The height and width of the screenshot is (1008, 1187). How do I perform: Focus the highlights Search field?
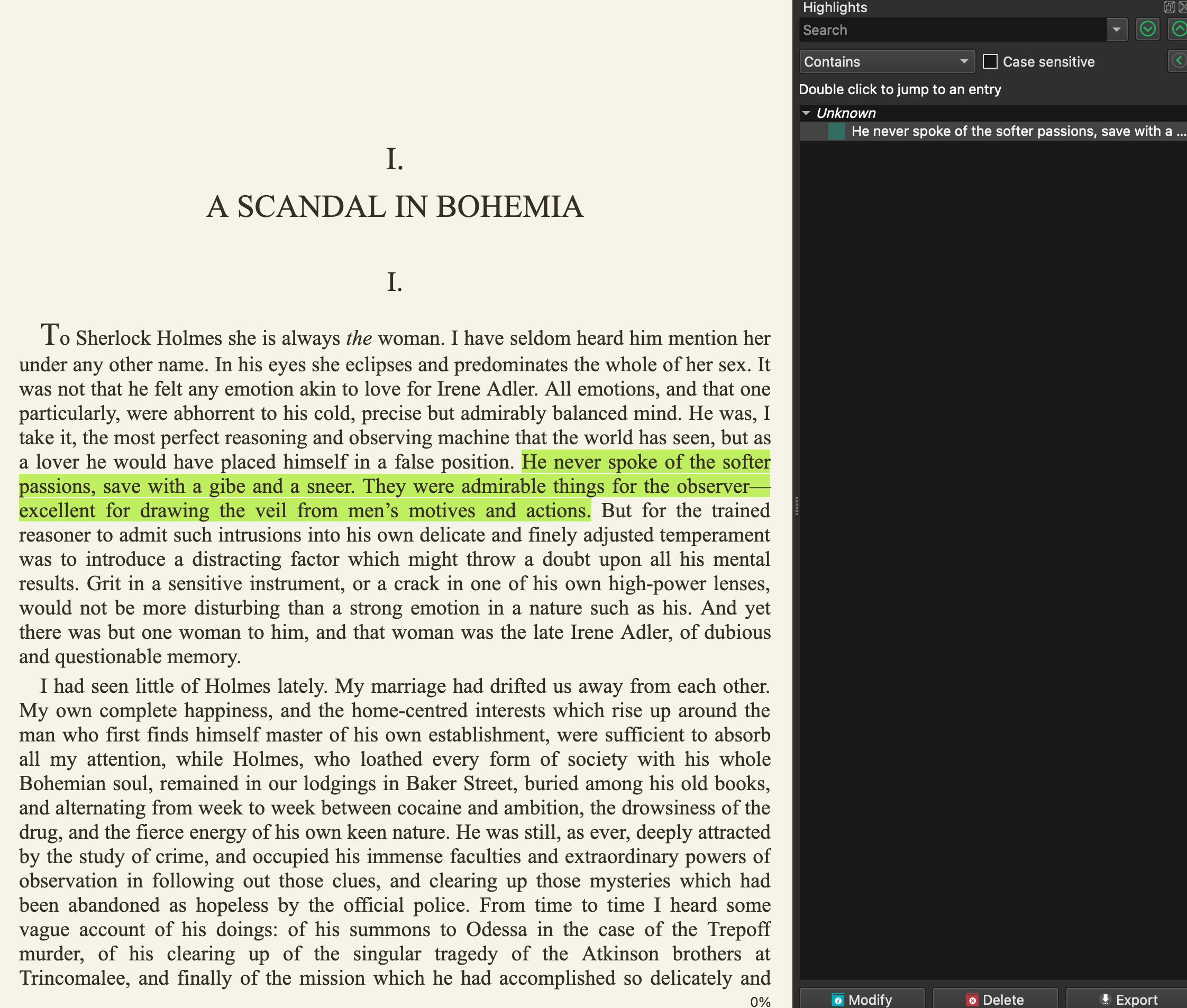tap(952, 30)
